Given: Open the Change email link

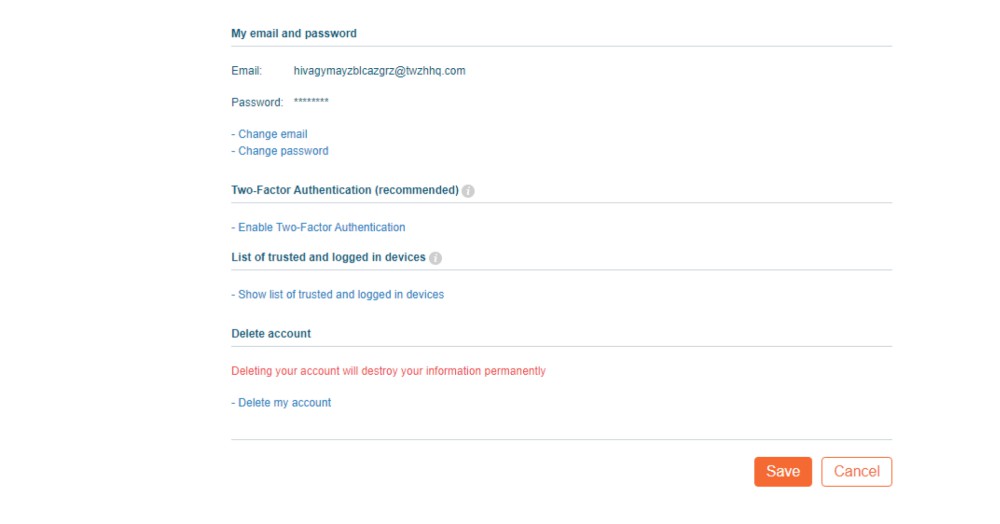Looking at the screenshot, I should [x=269, y=134].
